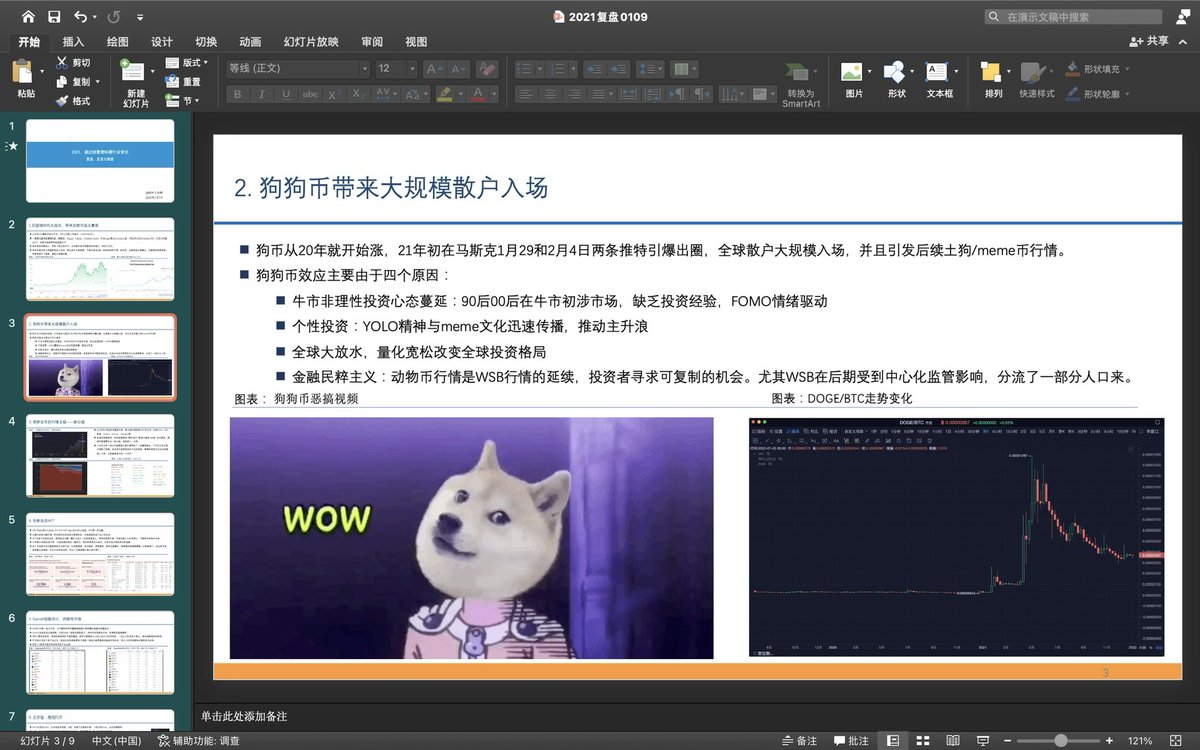Toggle subscript X₂ formatting

[359, 94]
